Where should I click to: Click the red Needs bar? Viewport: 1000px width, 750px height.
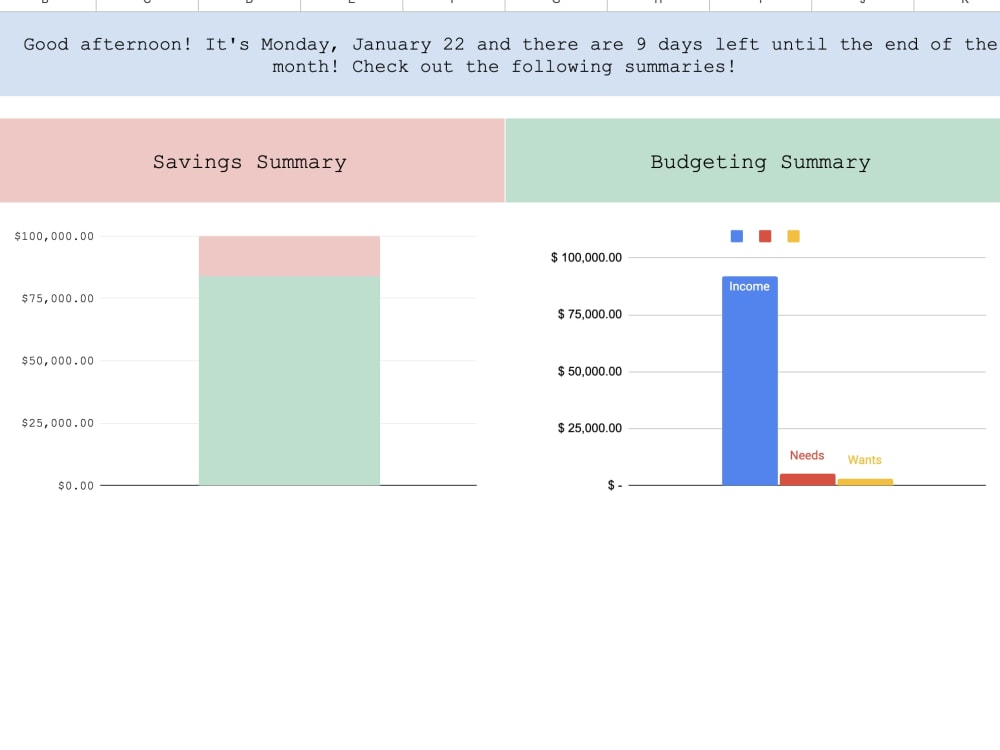coord(806,478)
